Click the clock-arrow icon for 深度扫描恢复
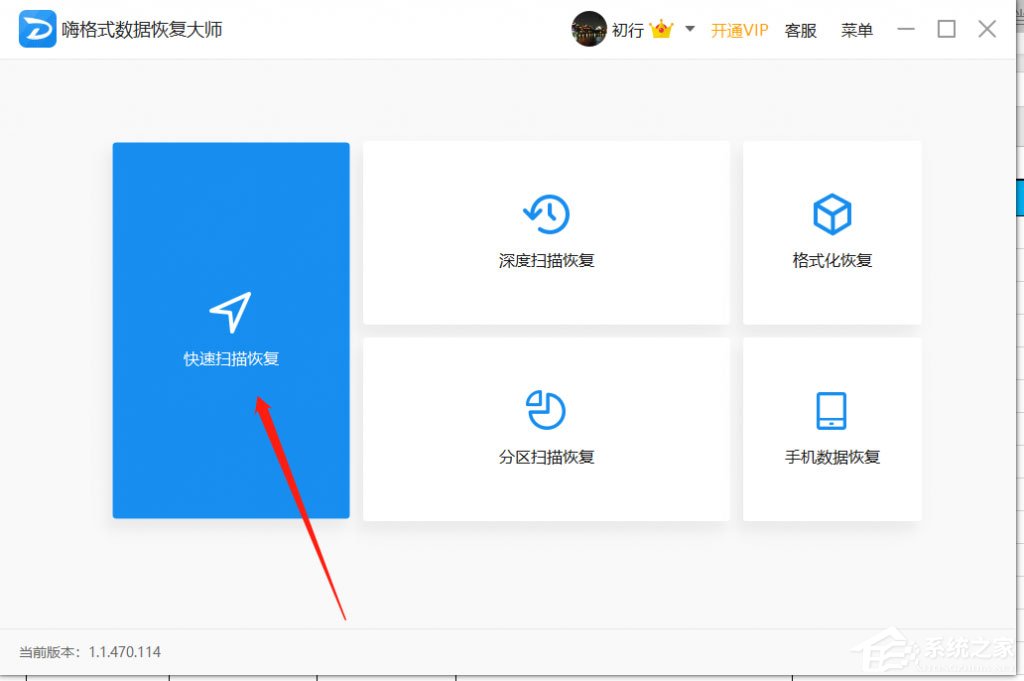The image size is (1024, 681). click(545, 213)
